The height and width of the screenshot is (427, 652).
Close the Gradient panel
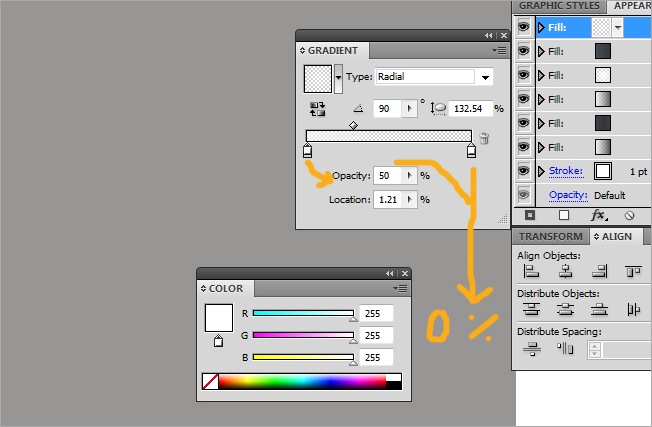click(x=504, y=36)
